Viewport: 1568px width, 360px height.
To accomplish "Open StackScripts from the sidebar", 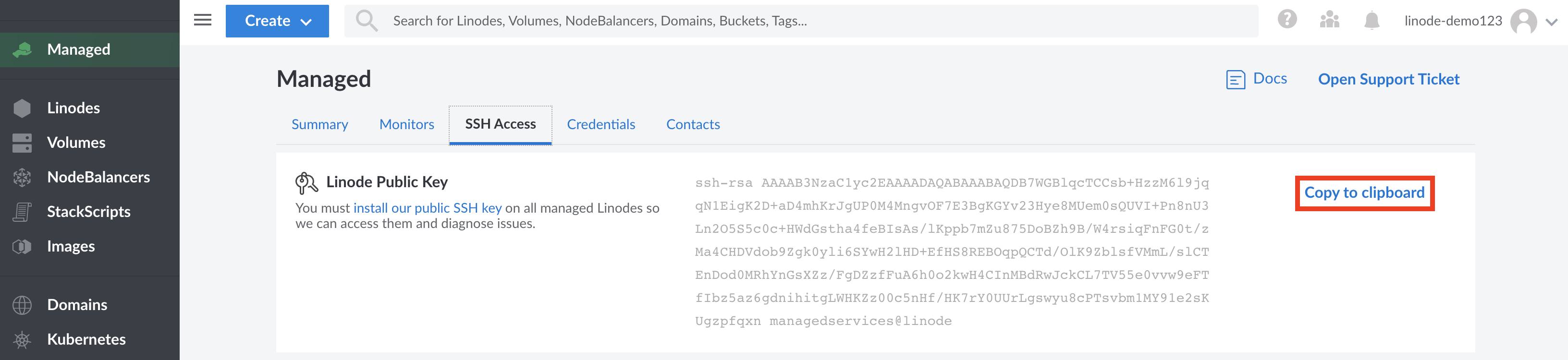I will click(89, 212).
